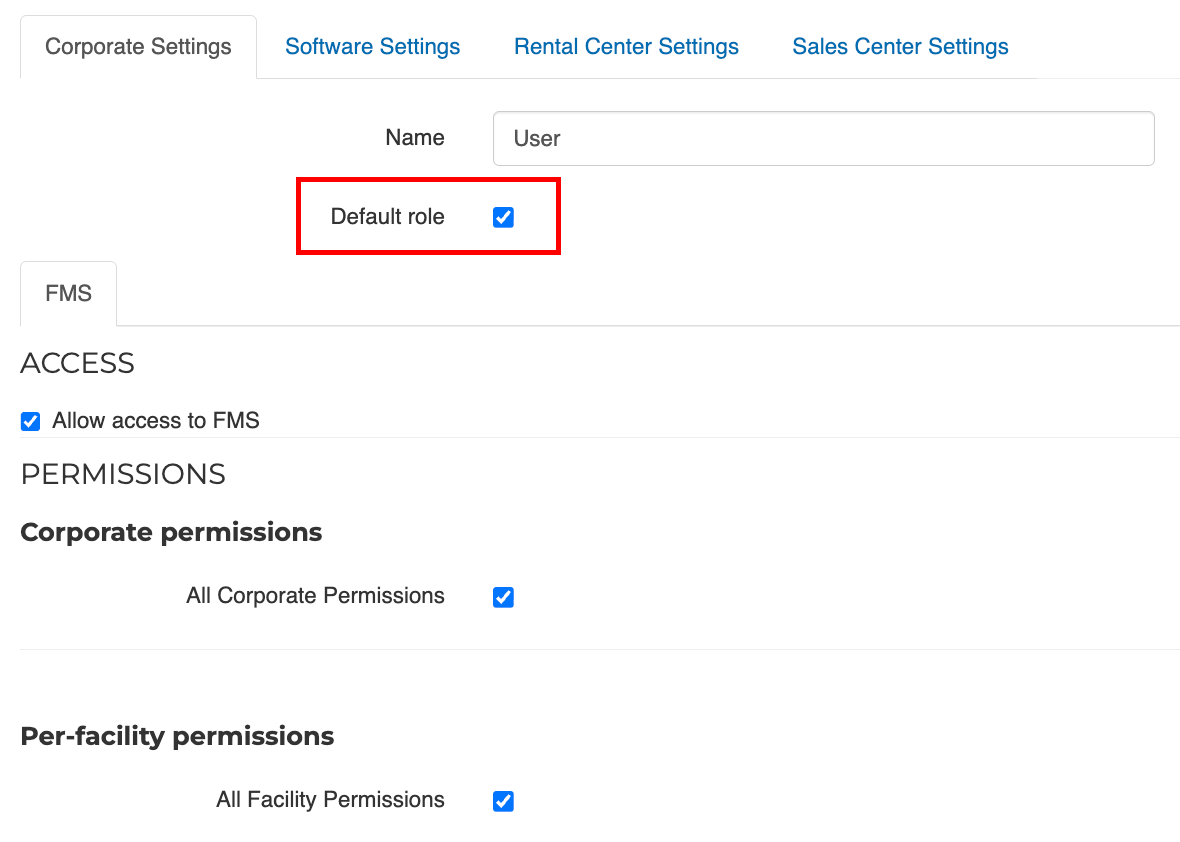
Task: Select the Corporate permissions subheading
Action: coord(171,532)
